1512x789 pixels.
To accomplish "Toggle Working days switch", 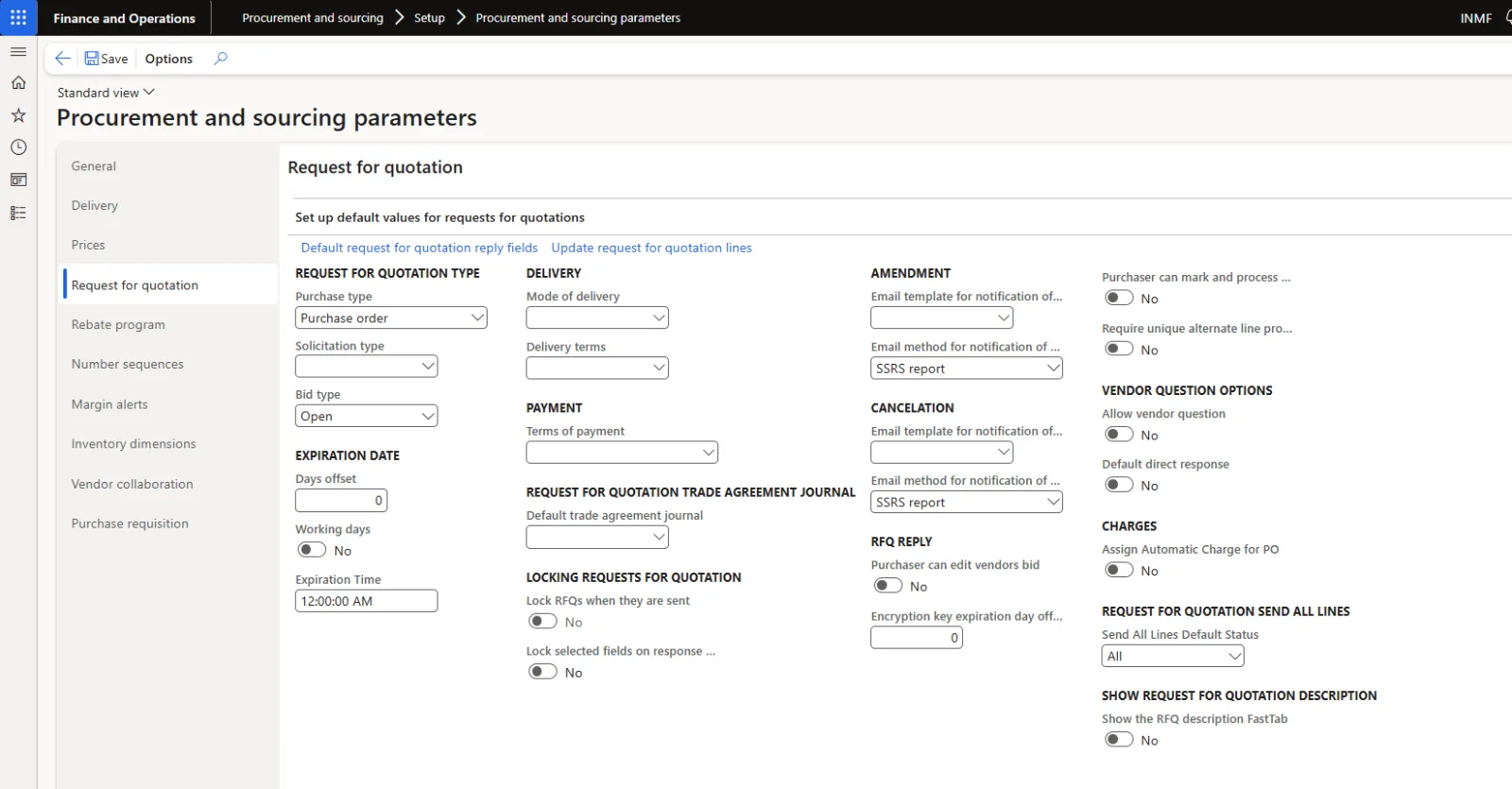I will tap(312, 550).
